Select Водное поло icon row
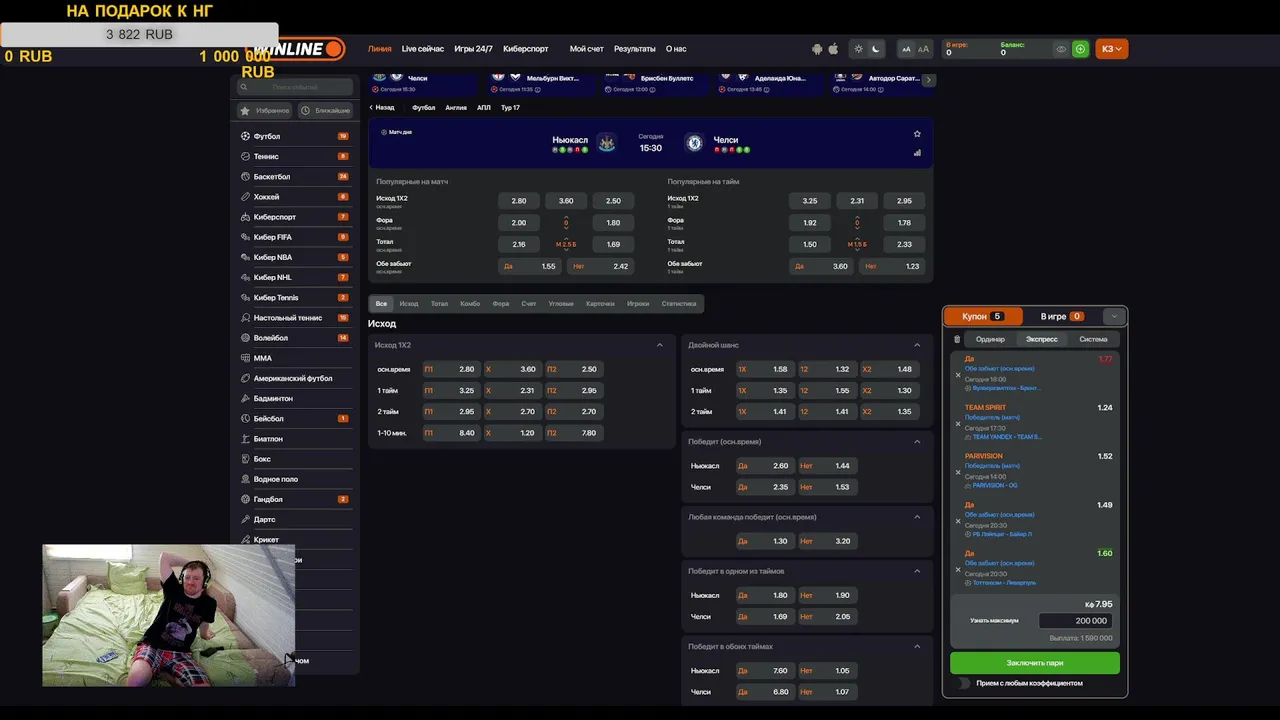The height and width of the screenshot is (720, 1280). pos(295,479)
